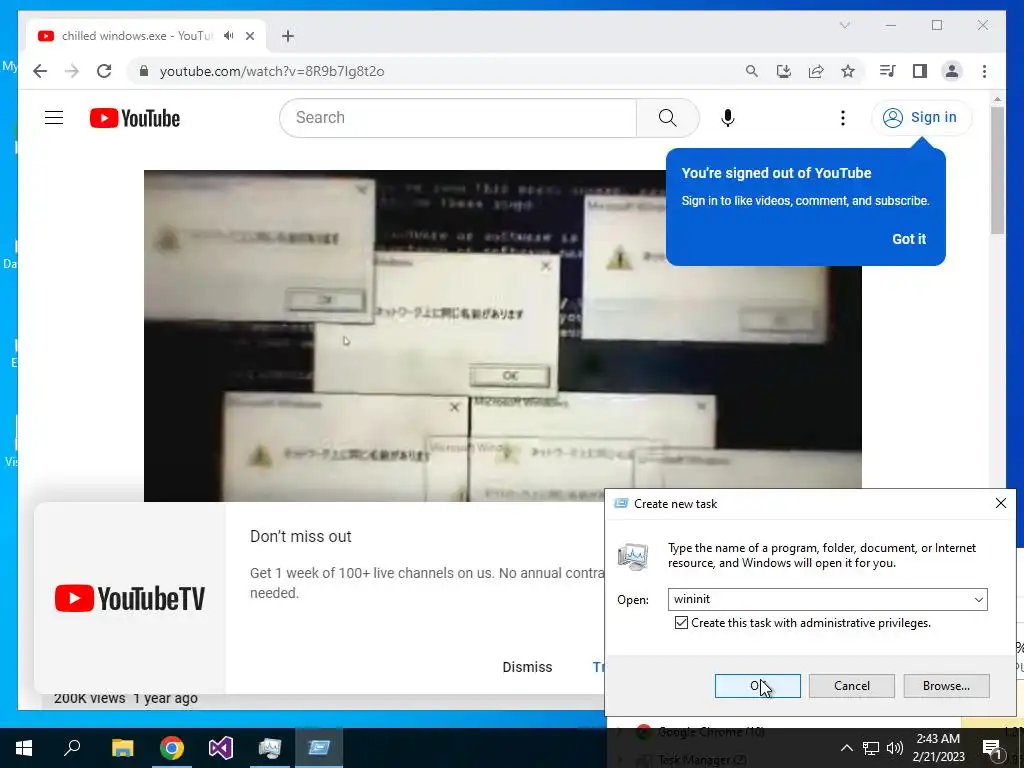This screenshot has width=1024, height=768.
Task: Click the Sign in button
Action: click(x=921, y=118)
